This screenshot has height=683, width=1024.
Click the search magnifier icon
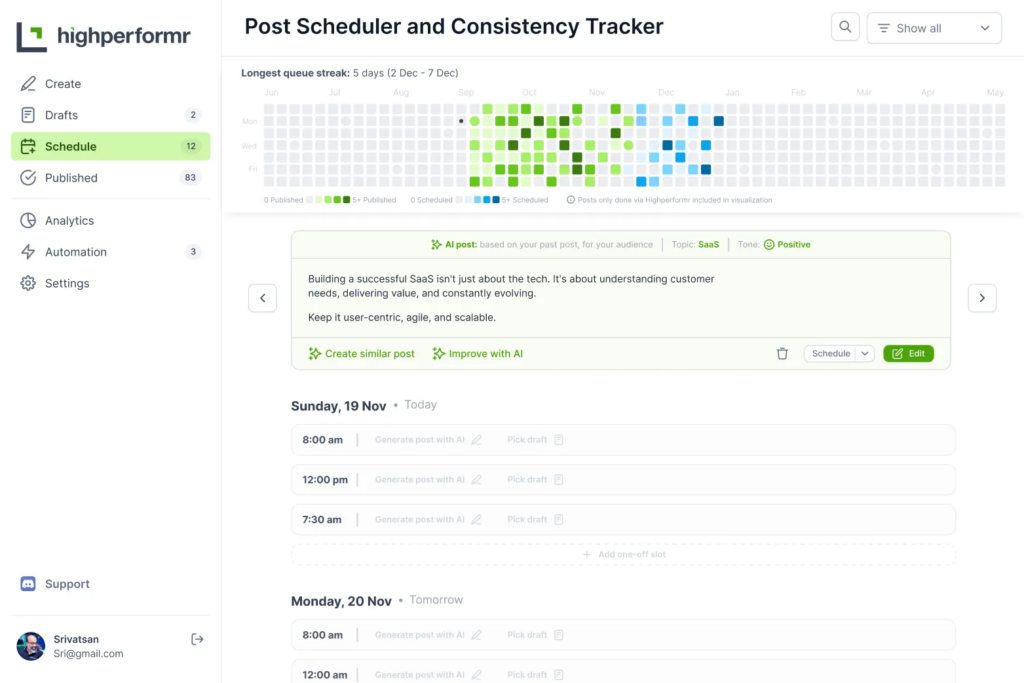tap(845, 28)
